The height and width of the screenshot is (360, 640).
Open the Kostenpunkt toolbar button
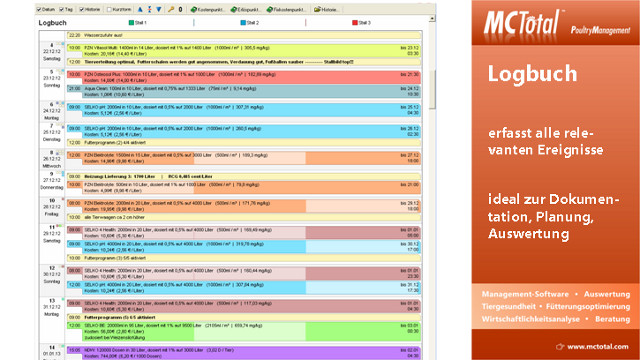(207, 9)
